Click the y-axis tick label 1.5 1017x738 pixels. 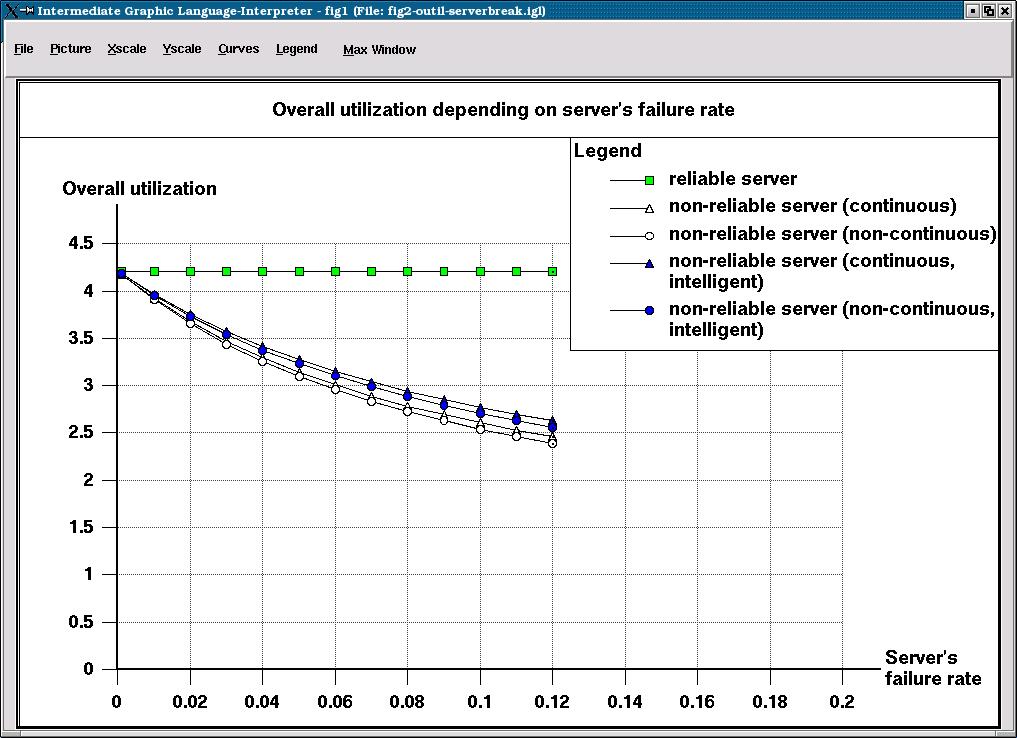[81, 527]
